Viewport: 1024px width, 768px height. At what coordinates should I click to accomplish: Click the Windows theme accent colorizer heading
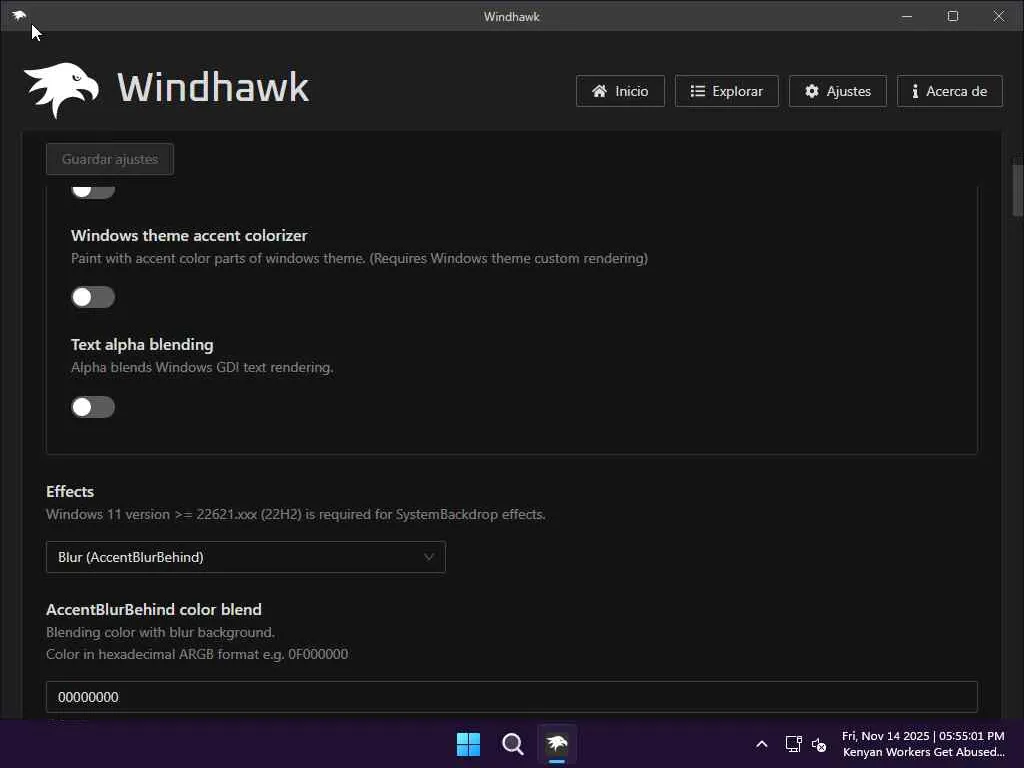pos(189,235)
